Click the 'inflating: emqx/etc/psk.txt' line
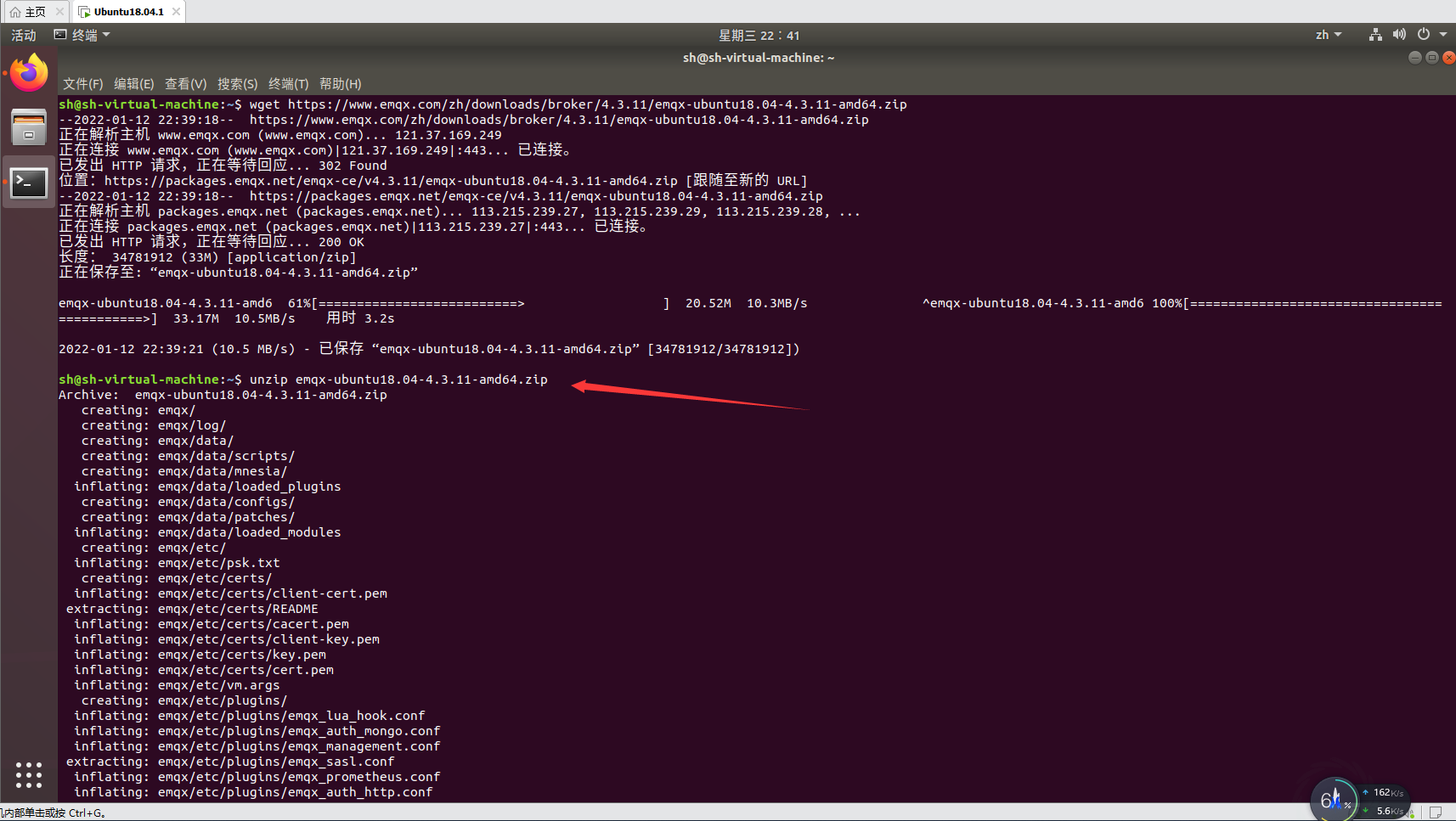This screenshot has height=821, width=1456. point(177,563)
